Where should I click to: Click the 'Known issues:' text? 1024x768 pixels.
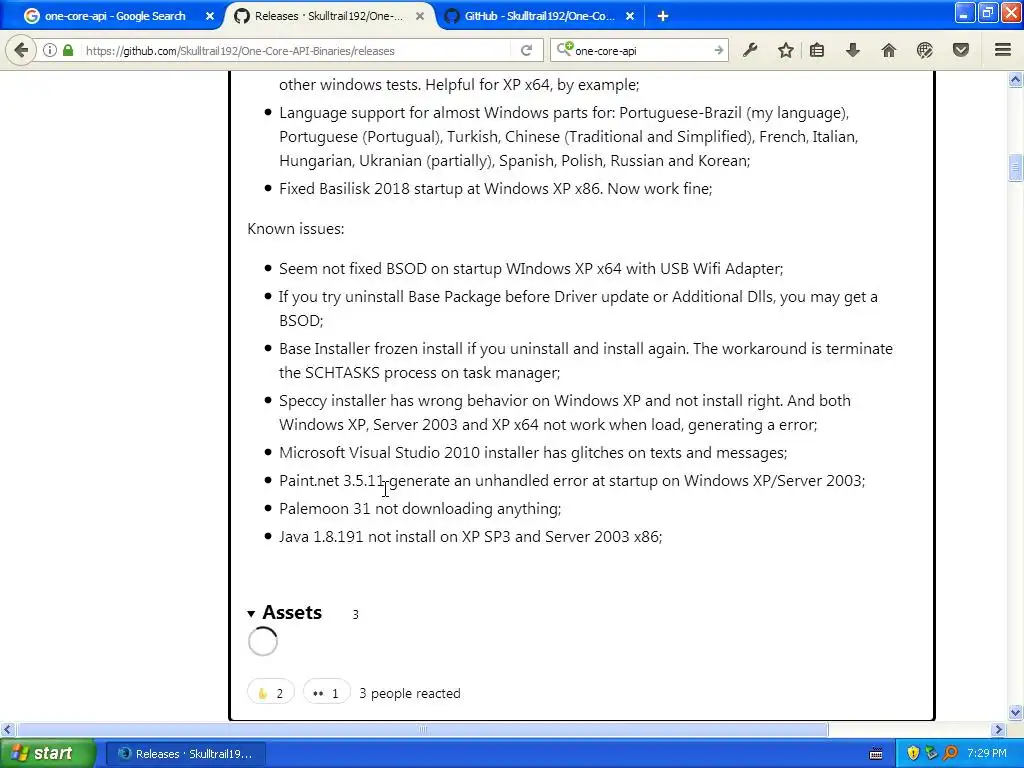coord(296,229)
